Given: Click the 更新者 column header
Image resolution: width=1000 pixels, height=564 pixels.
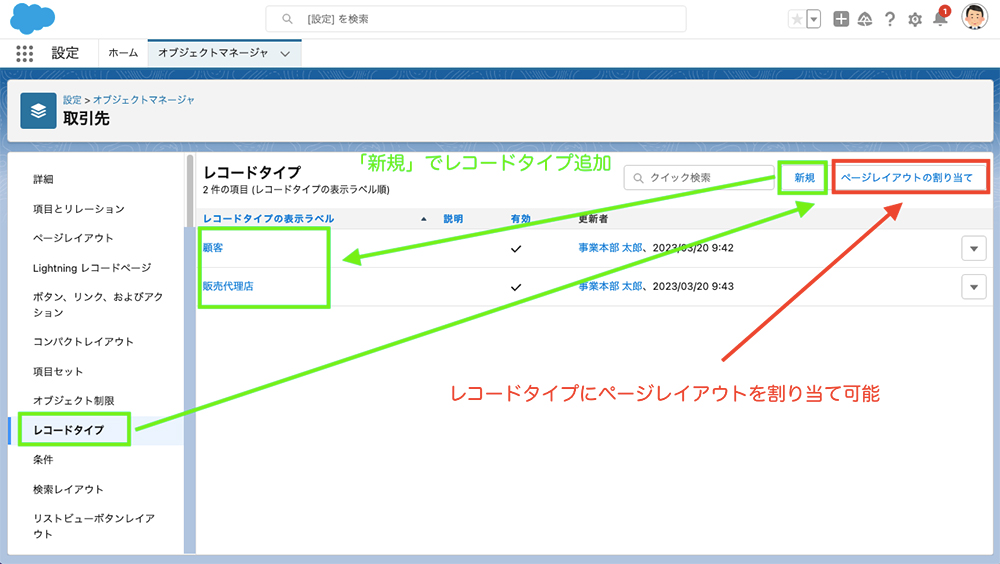Looking at the screenshot, I should point(593,219).
